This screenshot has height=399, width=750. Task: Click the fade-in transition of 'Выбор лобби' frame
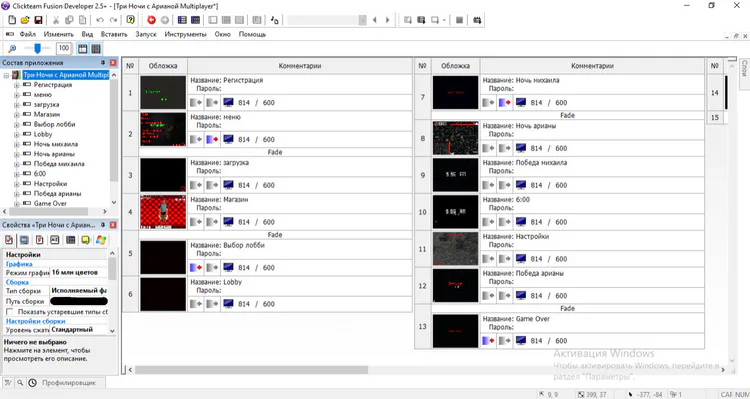click(196, 267)
